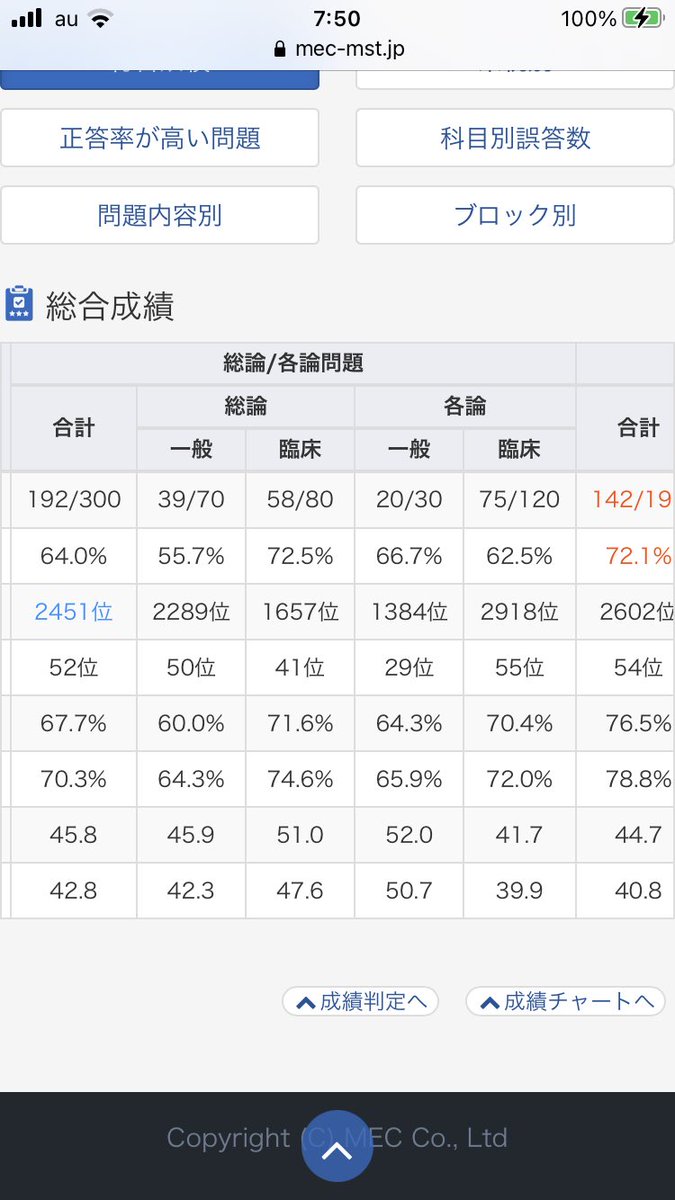This screenshot has width=675, height=1200.
Task: Tap the scroll-to-top arrow button
Action: coord(337,1146)
